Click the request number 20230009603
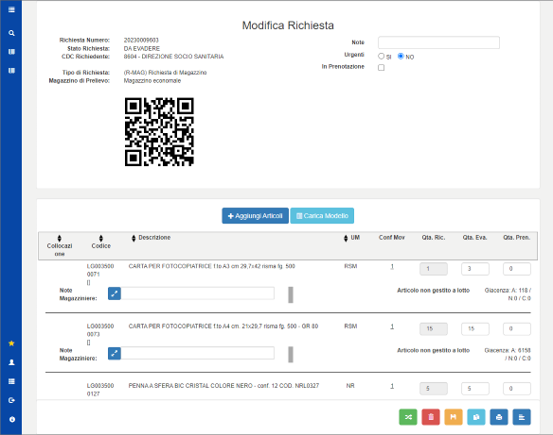The width and height of the screenshot is (553, 435). coord(141,40)
